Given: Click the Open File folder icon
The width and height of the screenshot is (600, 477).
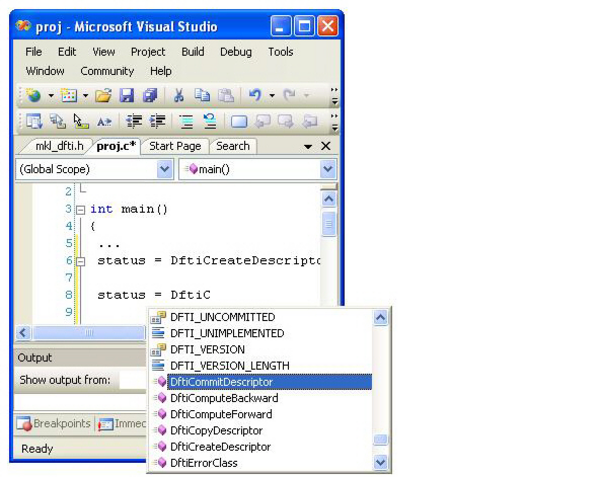Looking at the screenshot, I should point(103,95).
